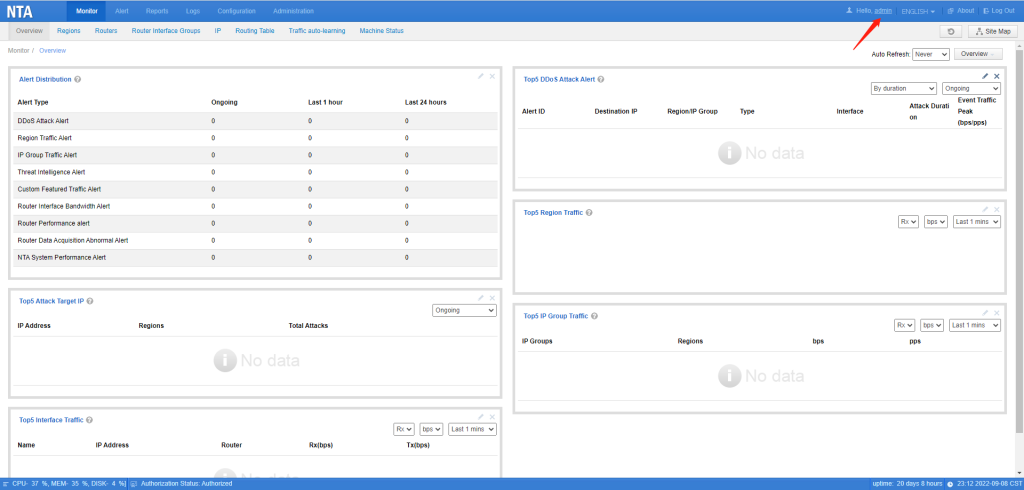Expand the Overview layout dropdown button

pos(978,54)
